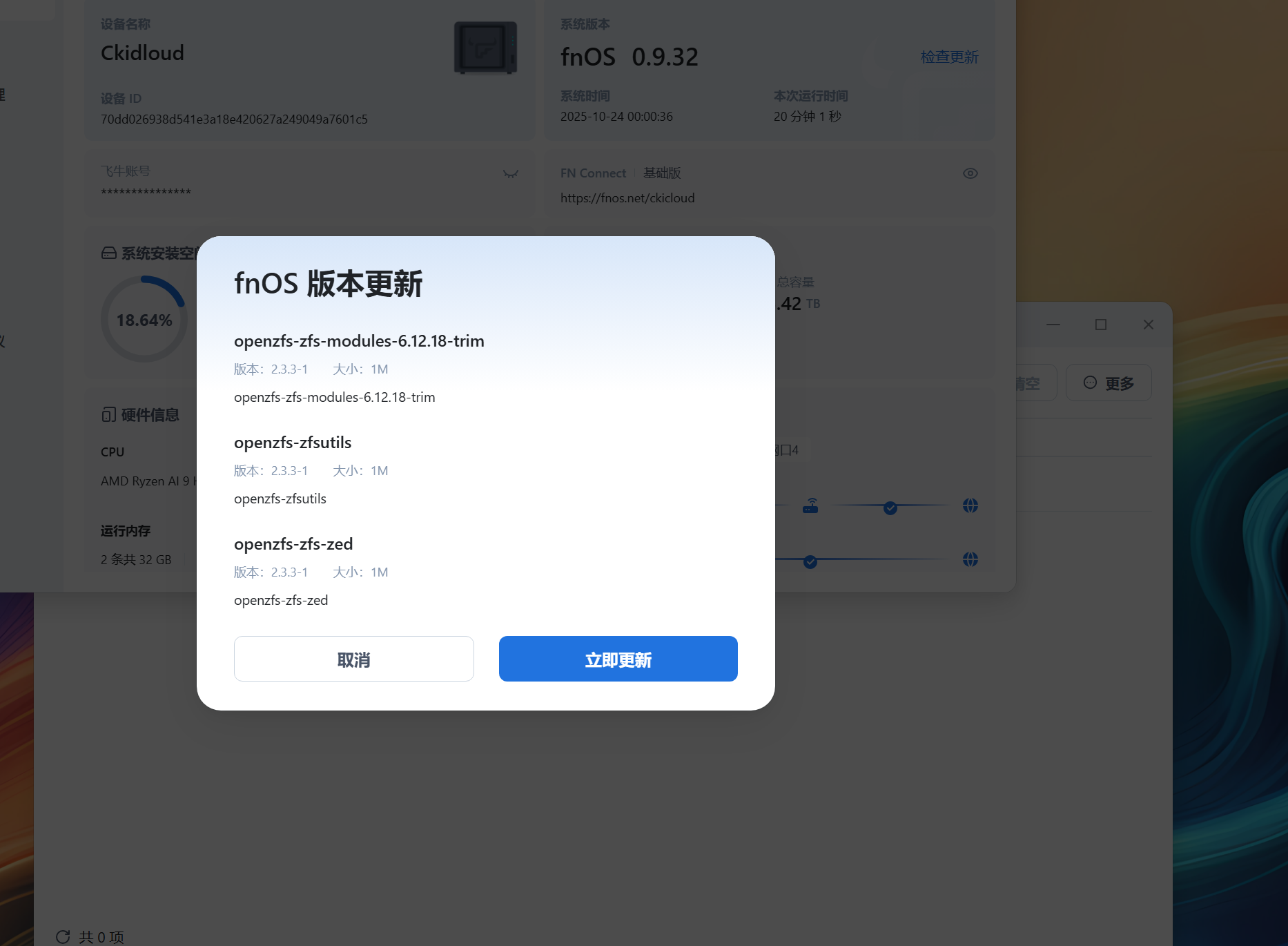The width and height of the screenshot is (1288, 946).
Task: Click the hardware icon beside 硬件信息
Action: pos(109,414)
